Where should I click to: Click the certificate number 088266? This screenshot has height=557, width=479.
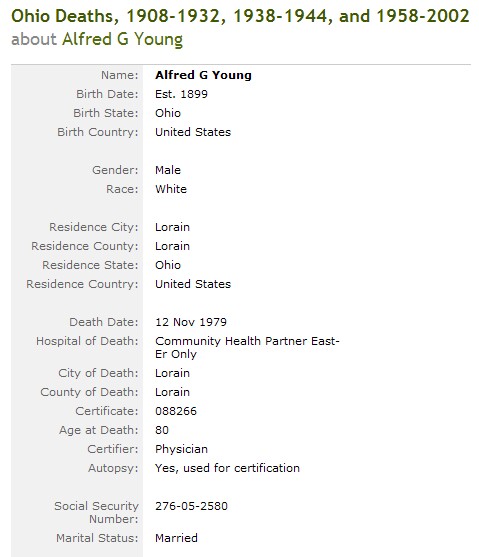(x=176, y=411)
